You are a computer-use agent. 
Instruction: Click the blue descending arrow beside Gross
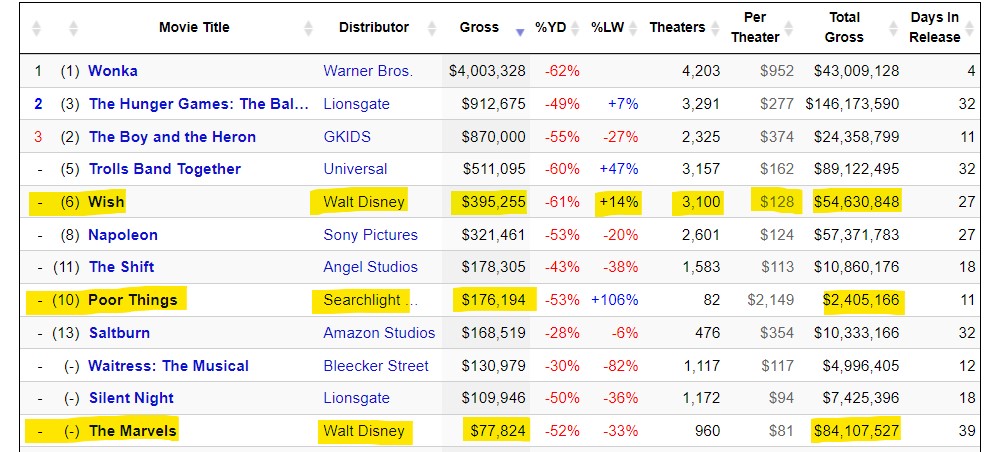(519, 31)
